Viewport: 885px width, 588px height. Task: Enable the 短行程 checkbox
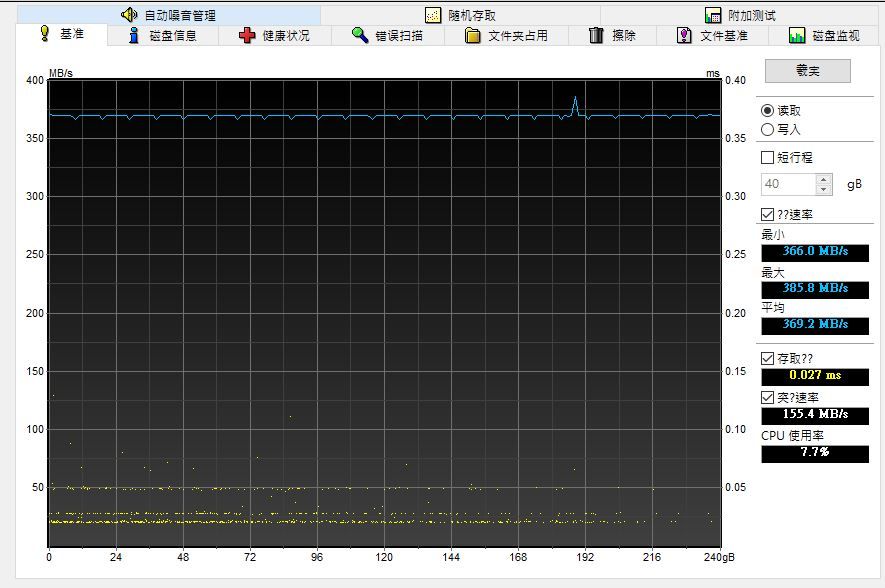(767, 157)
